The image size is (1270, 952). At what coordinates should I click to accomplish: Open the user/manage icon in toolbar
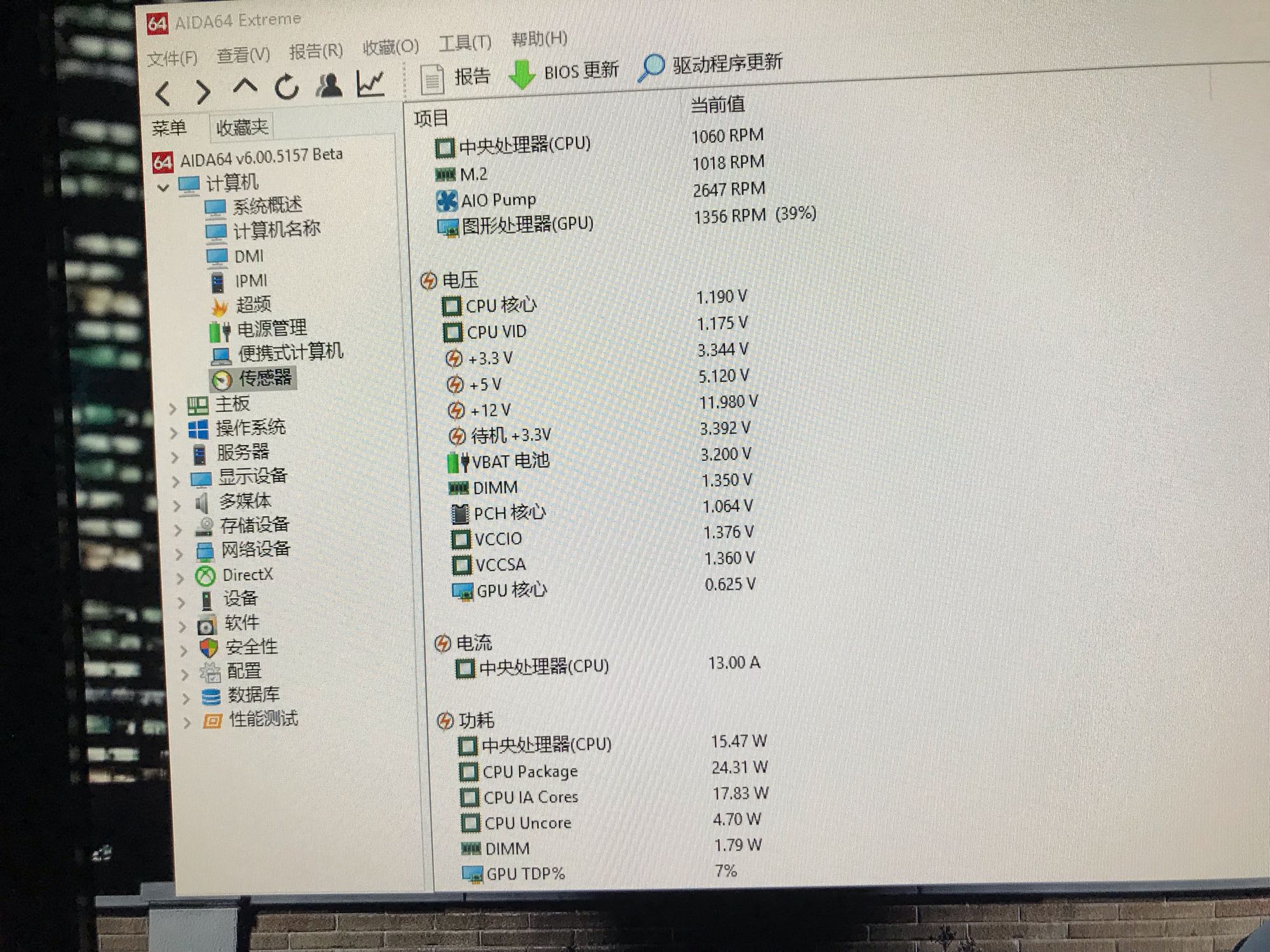tap(329, 85)
